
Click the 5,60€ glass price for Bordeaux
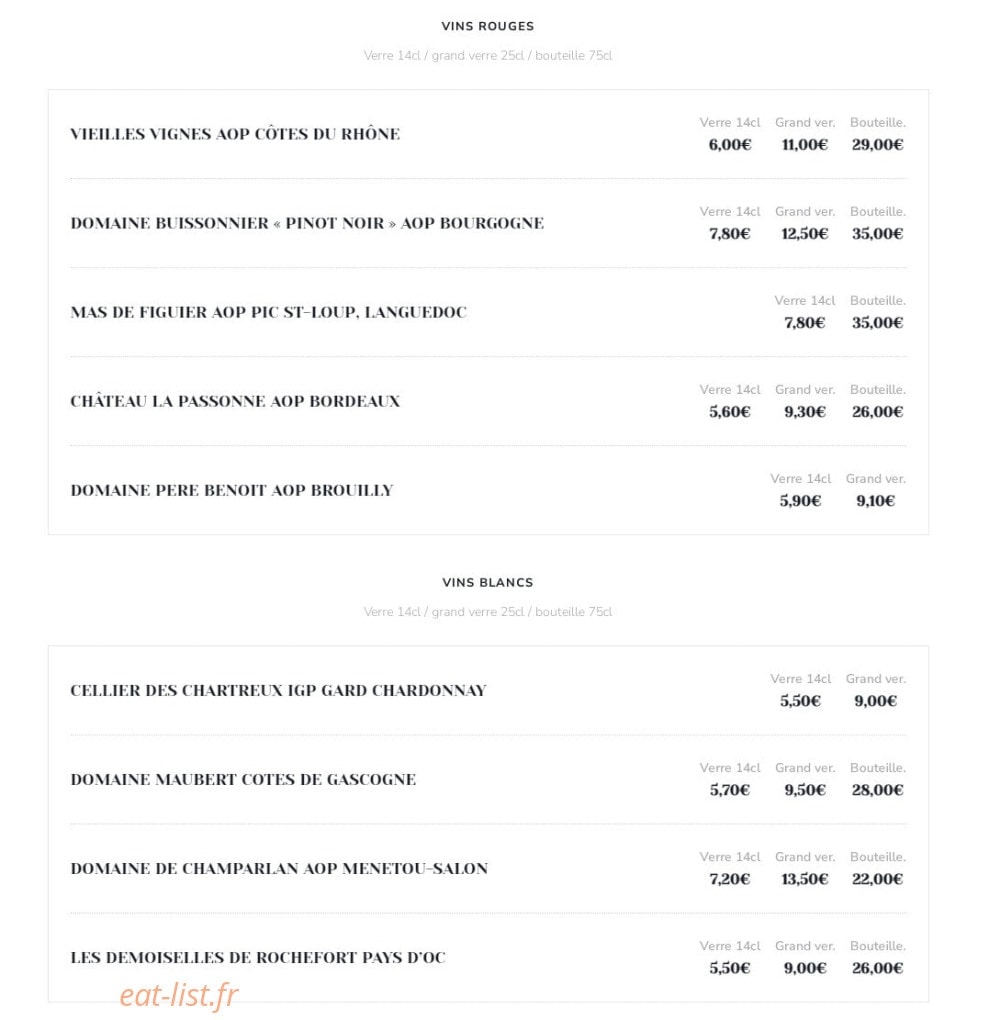tap(730, 412)
